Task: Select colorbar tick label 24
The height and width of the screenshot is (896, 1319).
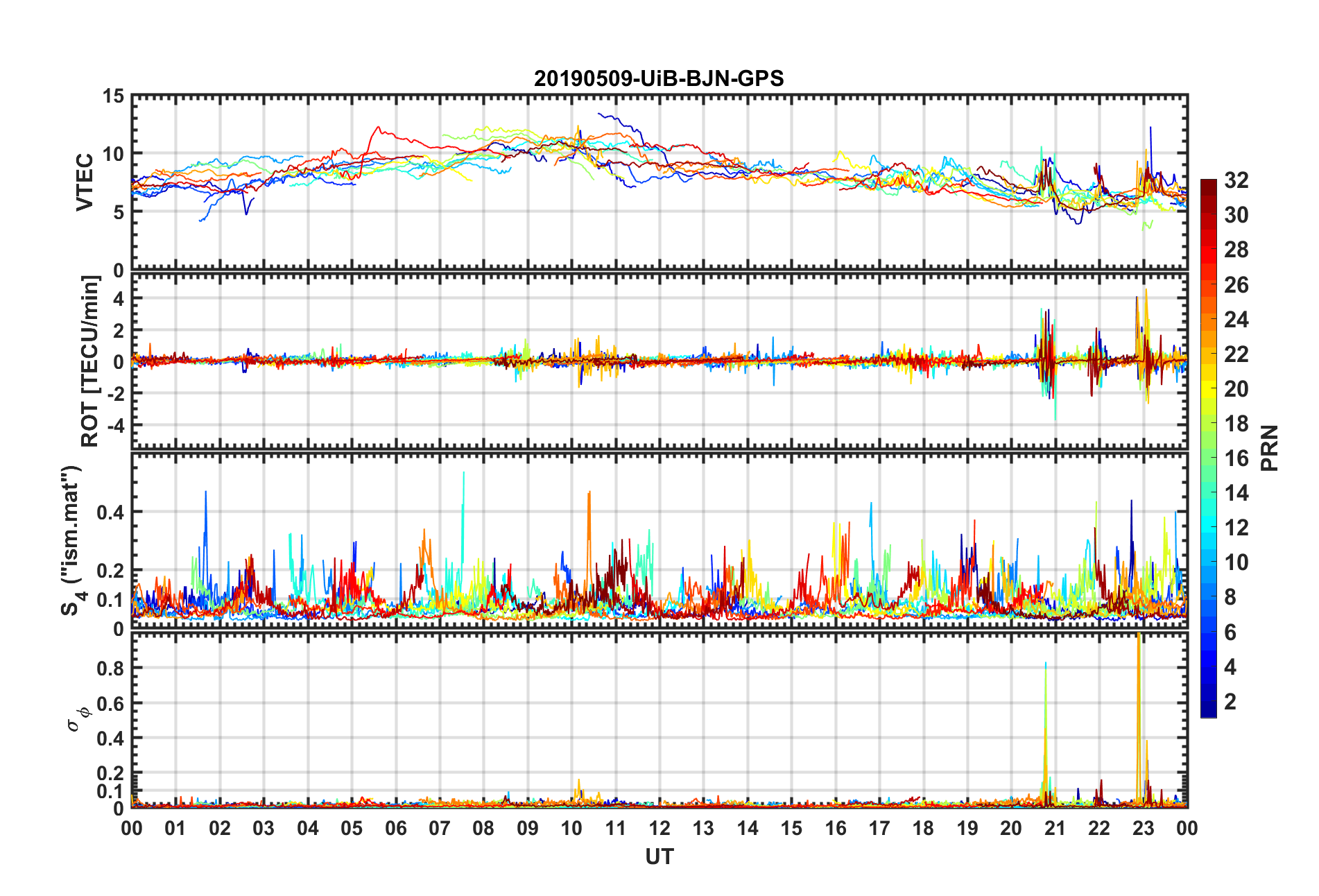Action: (x=1236, y=319)
